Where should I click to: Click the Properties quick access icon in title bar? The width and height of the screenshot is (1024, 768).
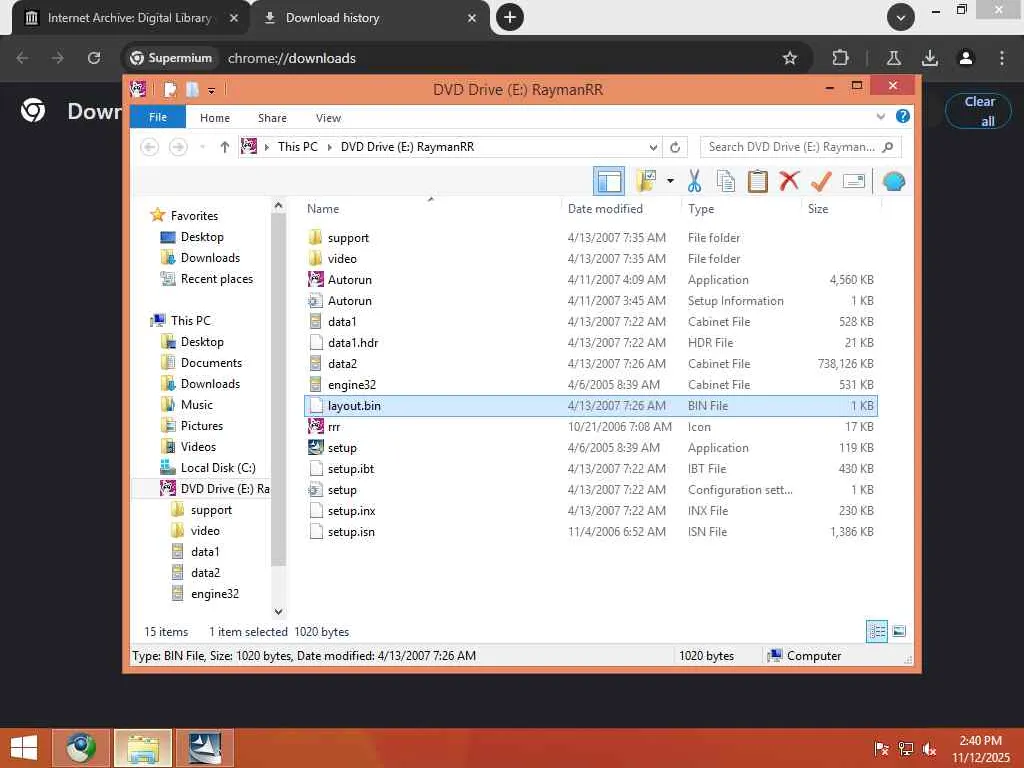click(170, 89)
